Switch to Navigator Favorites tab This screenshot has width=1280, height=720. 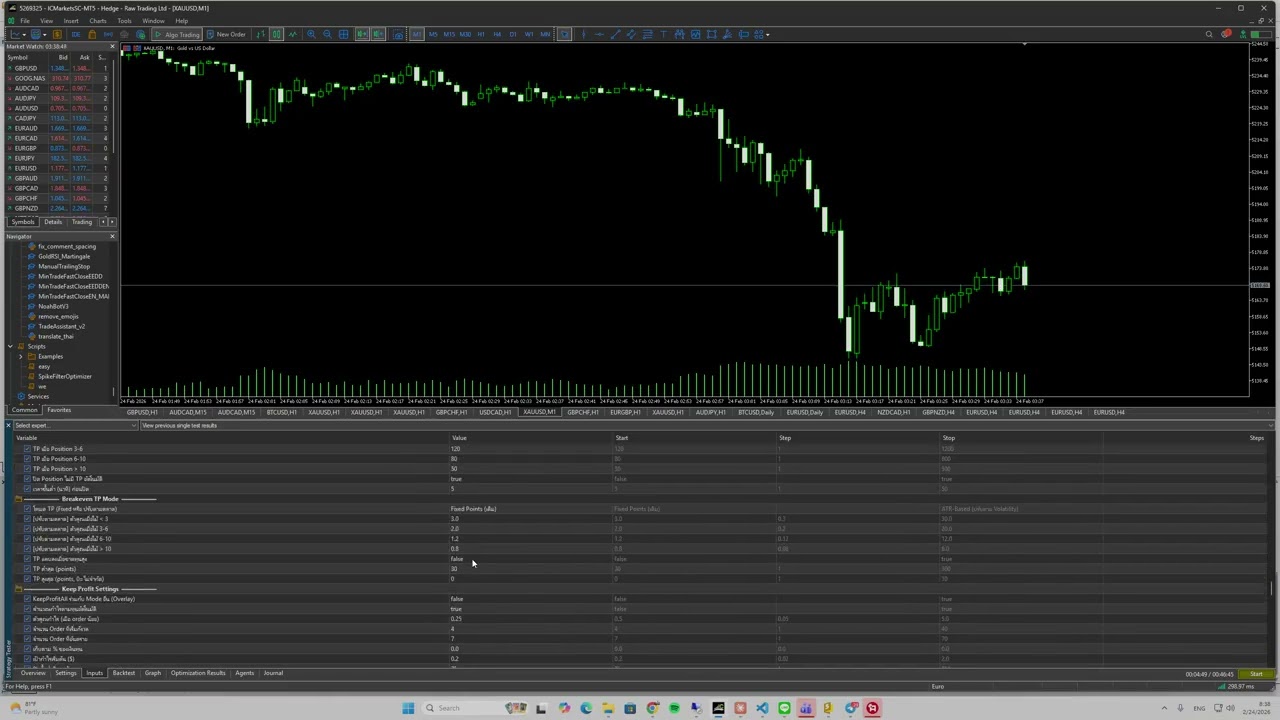(59, 410)
